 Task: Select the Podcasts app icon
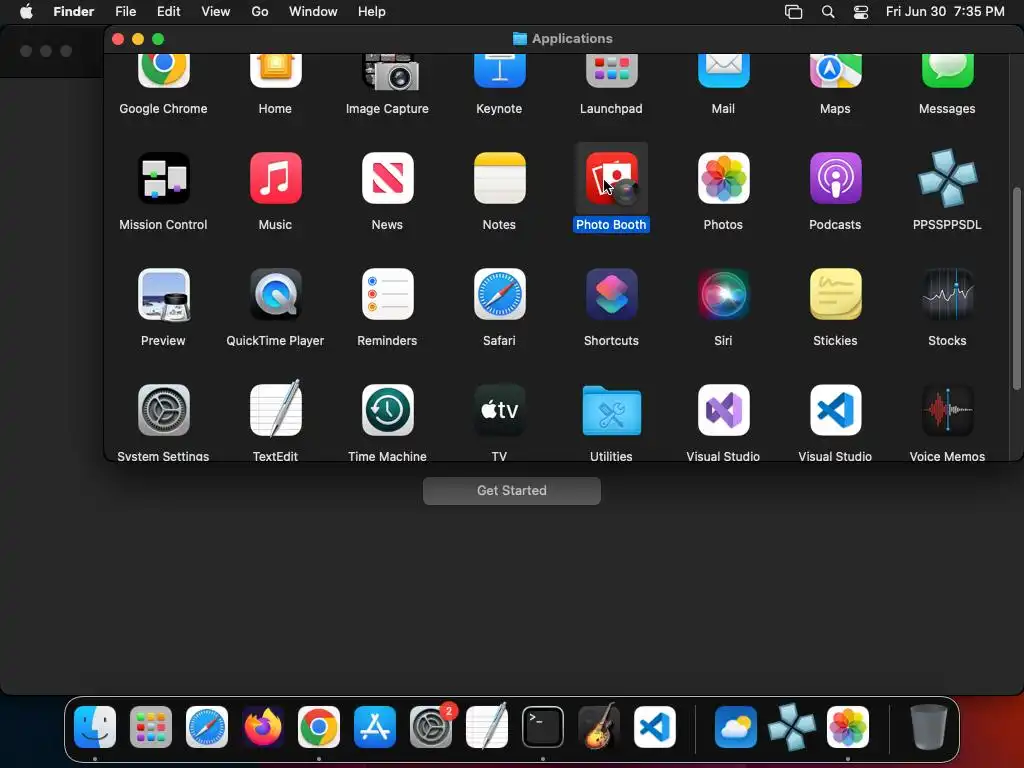point(835,178)
